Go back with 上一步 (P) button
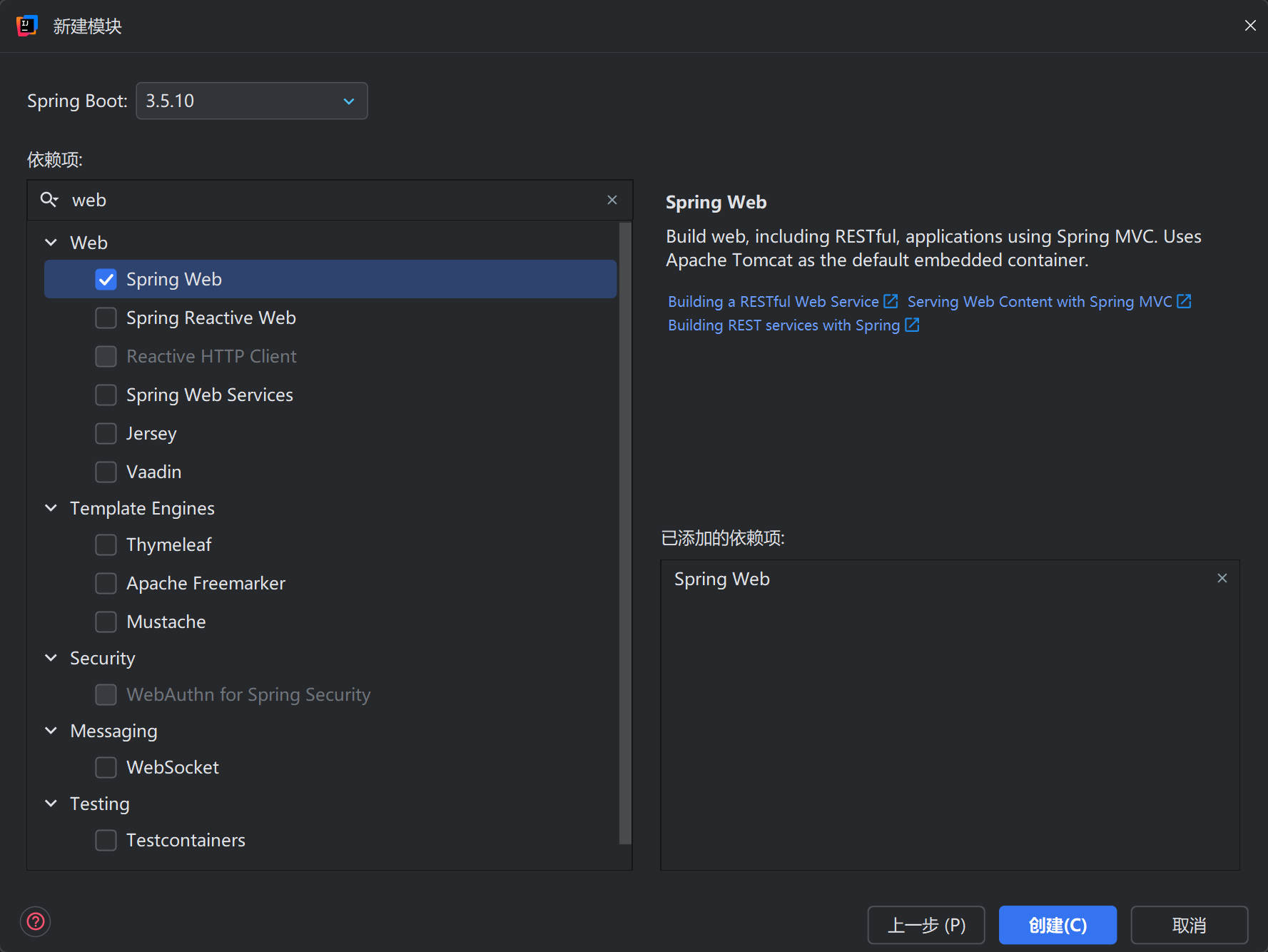1268x952 pixels. tap(925, 925)
